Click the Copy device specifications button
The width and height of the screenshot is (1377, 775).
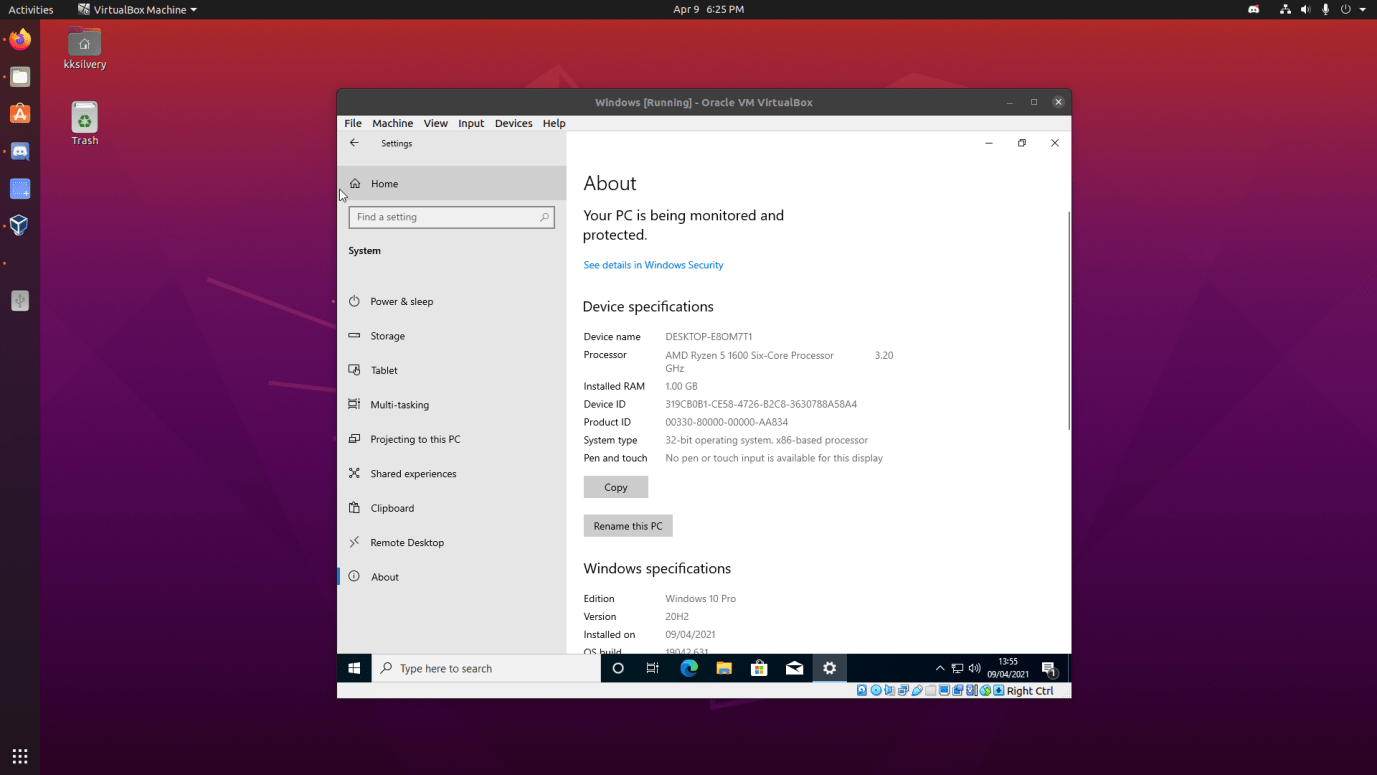[x=616, y=487]
